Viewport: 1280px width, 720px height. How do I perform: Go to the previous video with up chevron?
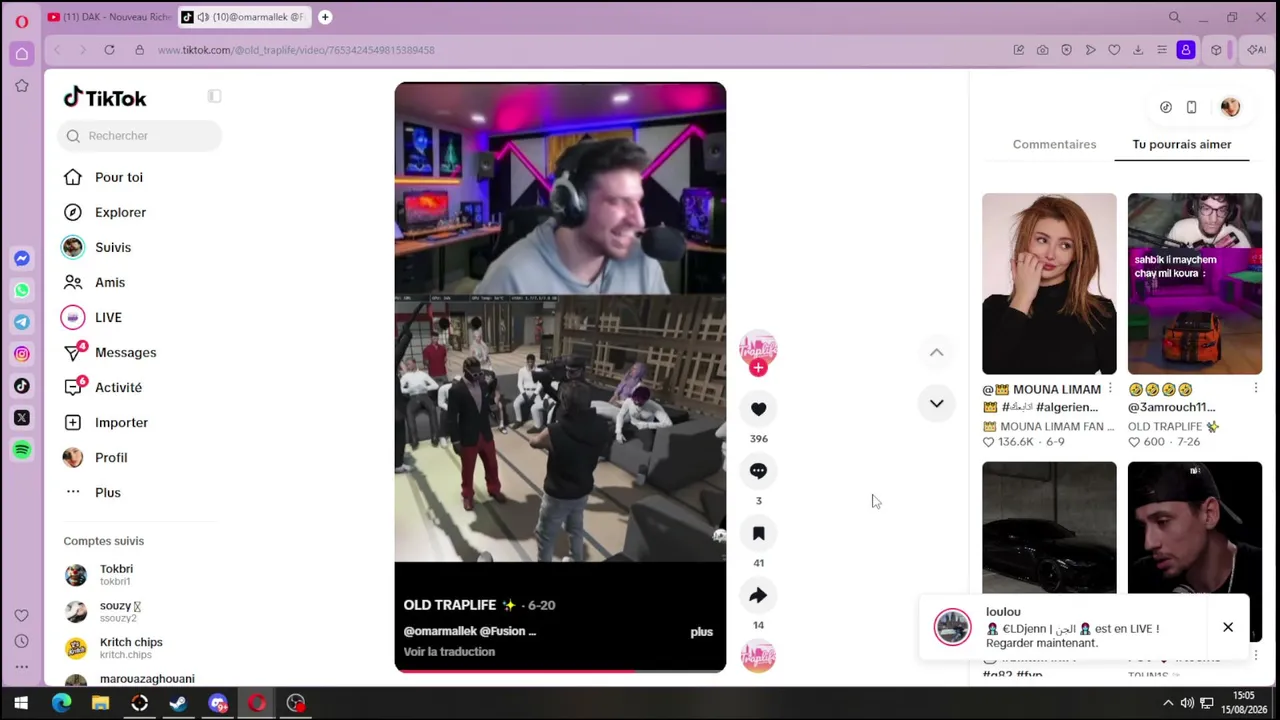coord(937,352)
